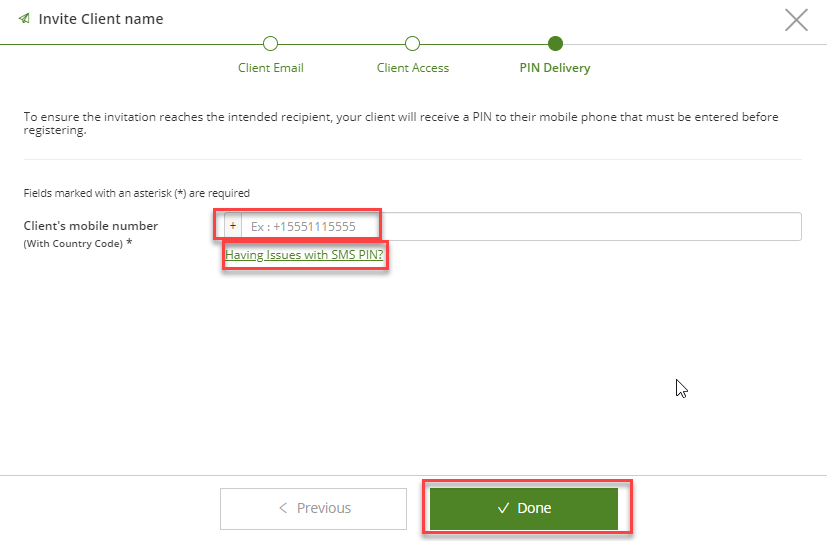
Task: Click the left chevron inside Previous button
Action: (283, 508)
